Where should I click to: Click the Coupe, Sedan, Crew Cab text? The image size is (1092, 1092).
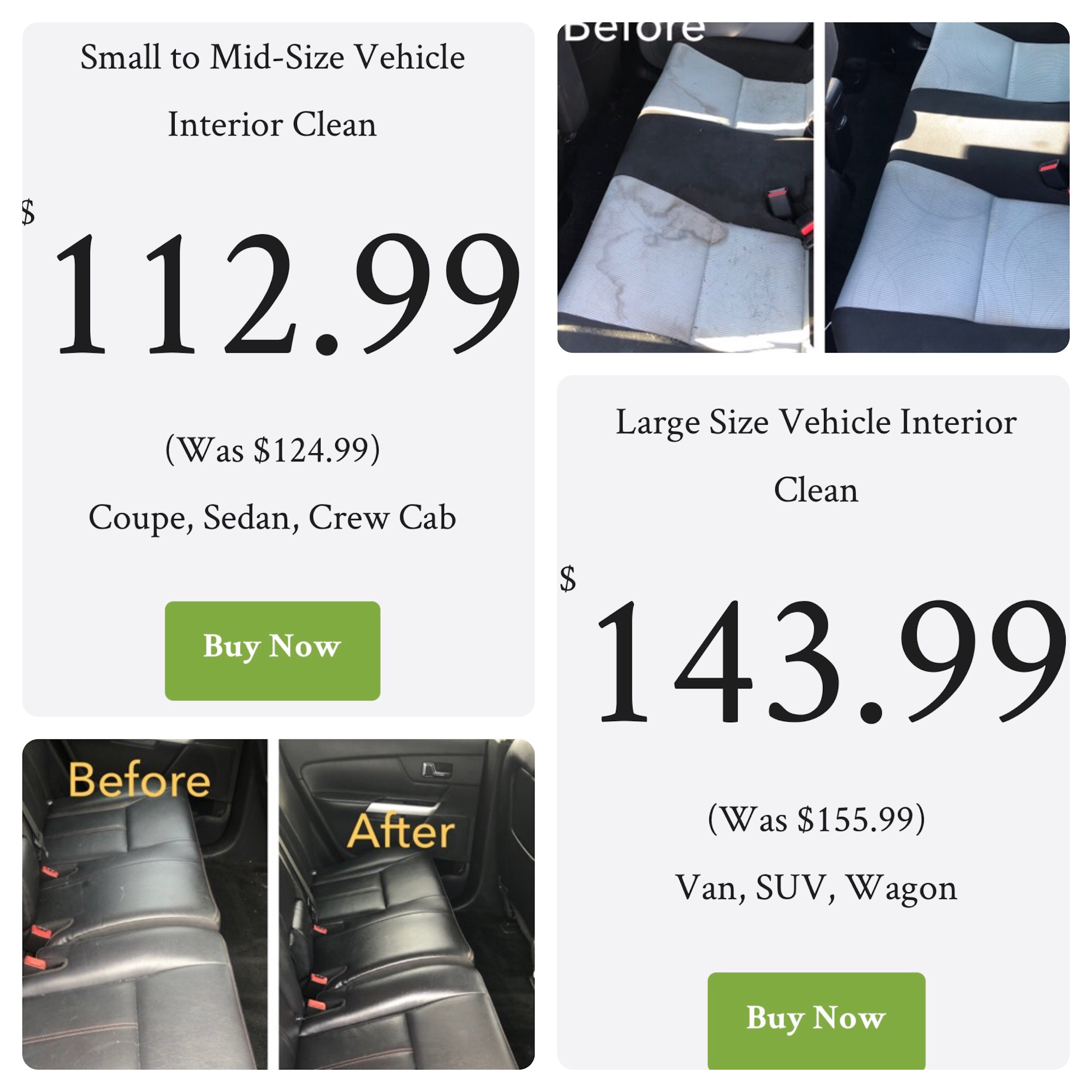point(272,518)
